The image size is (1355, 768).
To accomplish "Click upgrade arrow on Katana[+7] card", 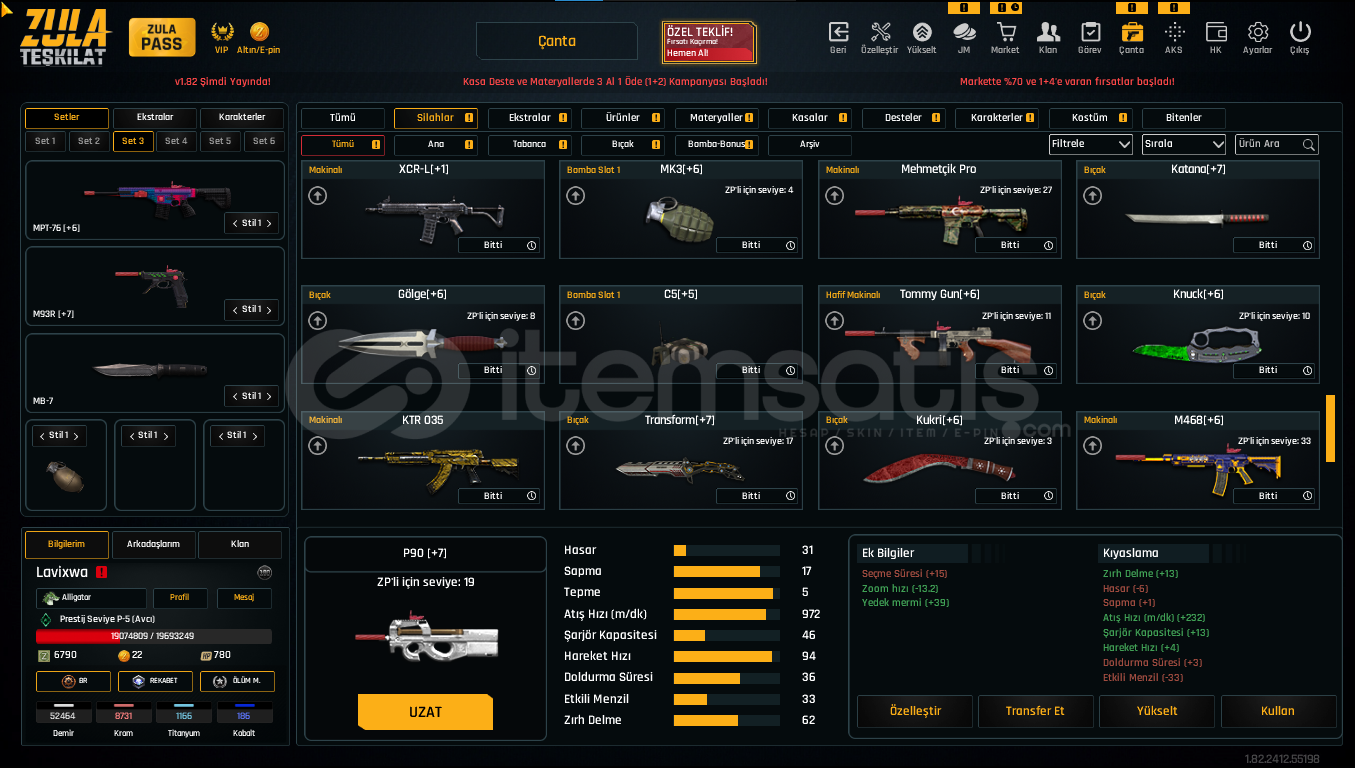I will tap(1092, 196).
